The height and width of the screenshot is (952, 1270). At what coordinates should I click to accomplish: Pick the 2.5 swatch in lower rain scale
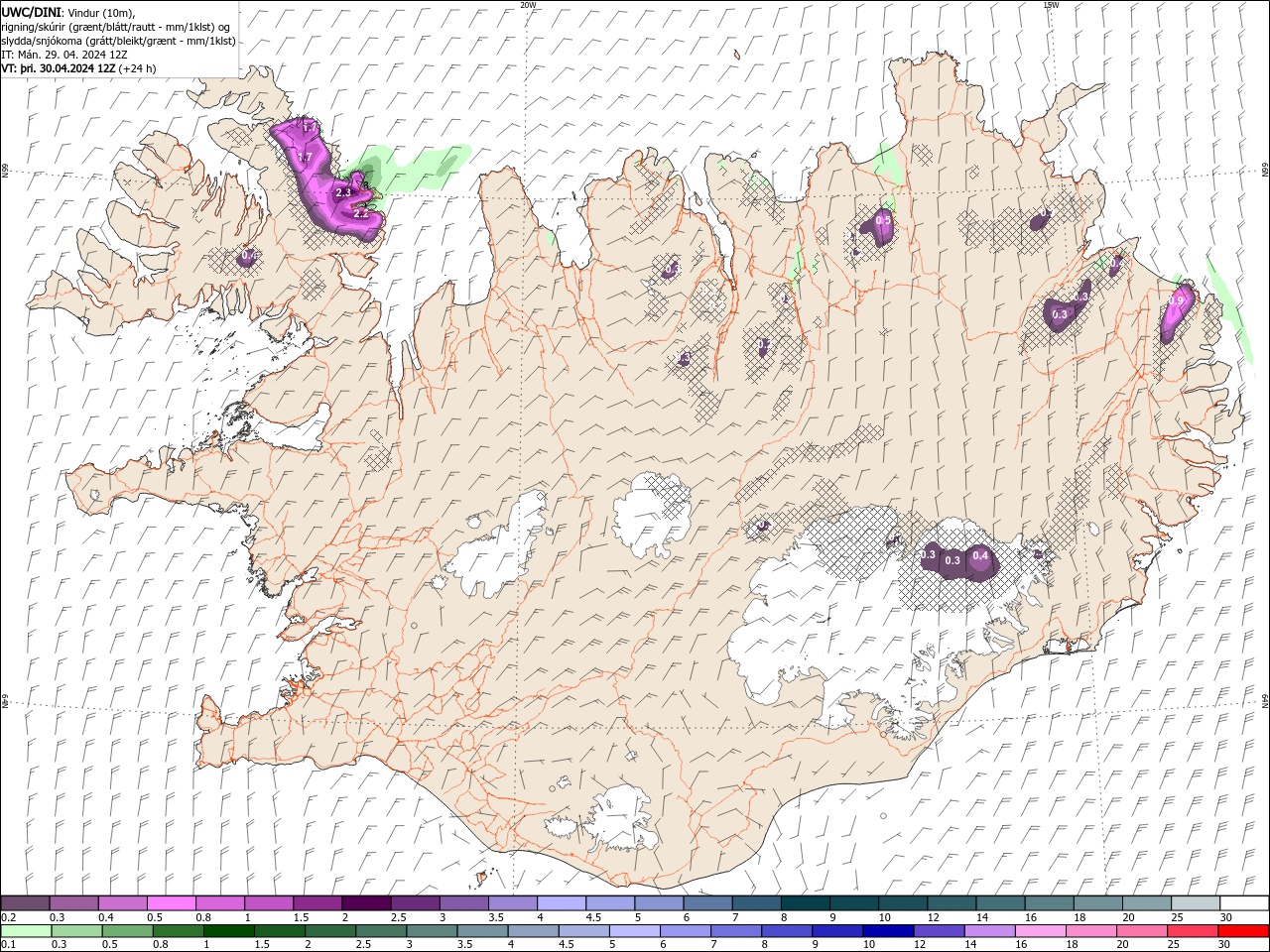coord(383,931)
